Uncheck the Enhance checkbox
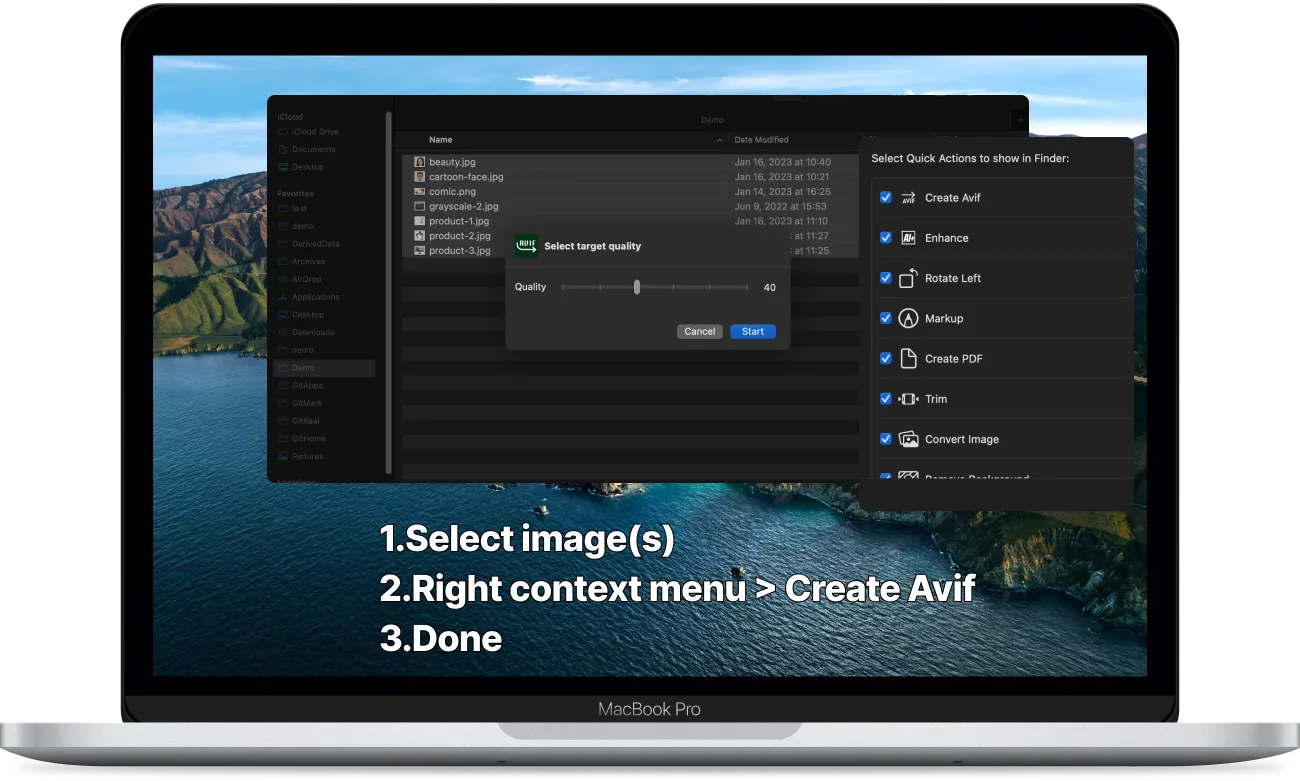 coord(885,238)
